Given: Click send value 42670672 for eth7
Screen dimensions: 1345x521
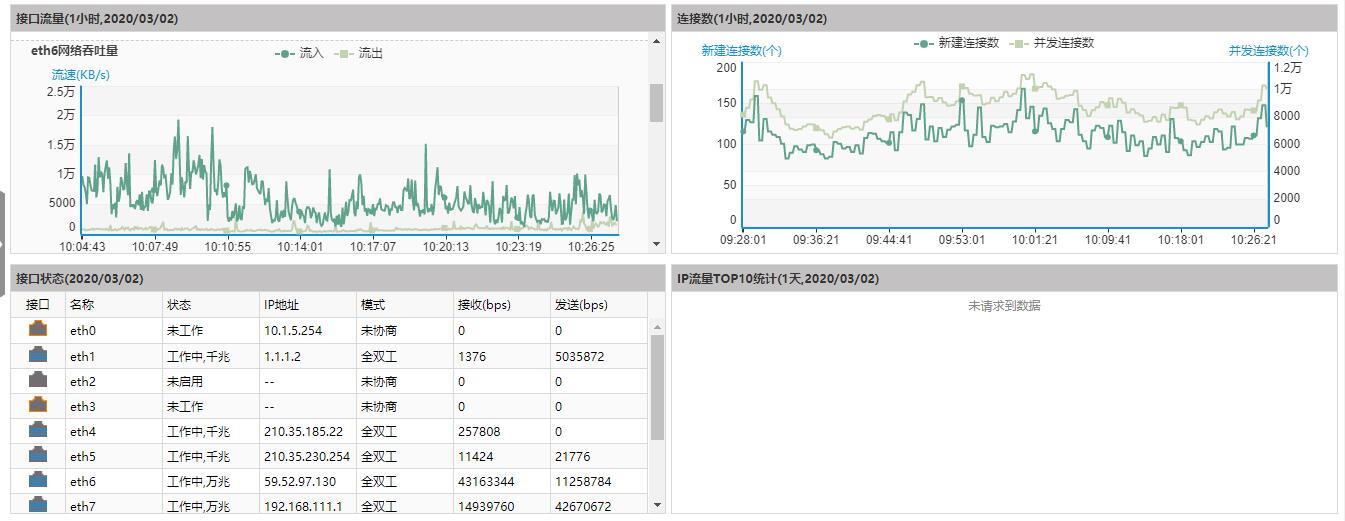Looking at the screenshot, I should 583,506.
